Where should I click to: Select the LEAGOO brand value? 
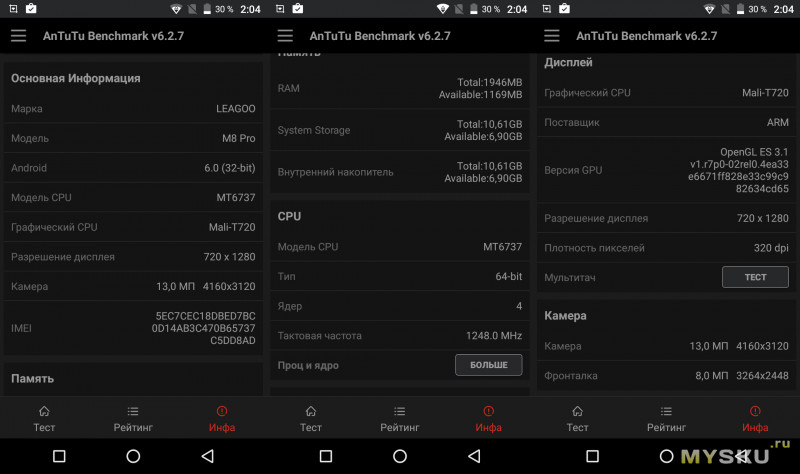[236, 109]
